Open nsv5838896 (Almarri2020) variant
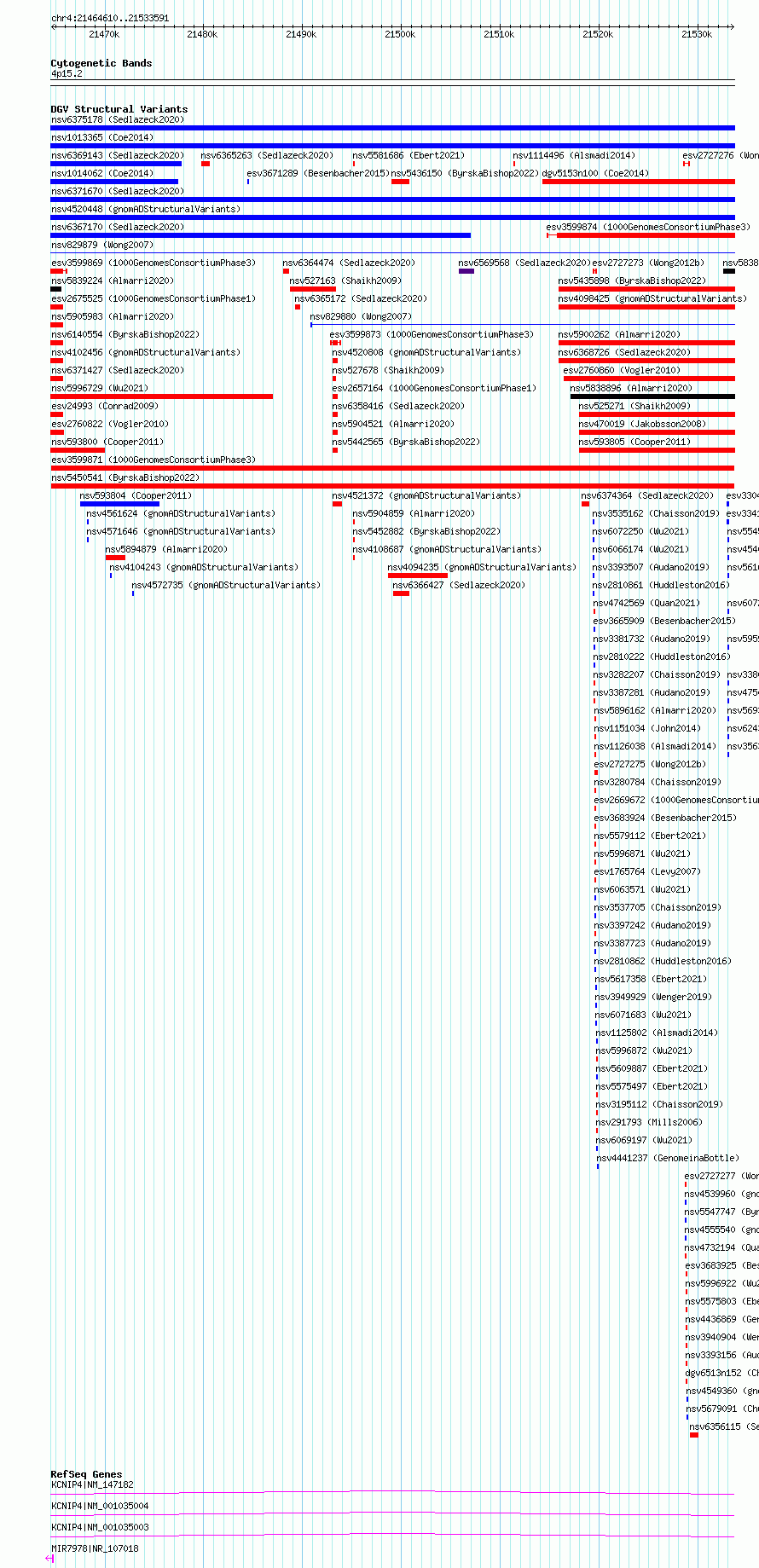The height and width of the screenshot is (1568, 759). point(632,388)
